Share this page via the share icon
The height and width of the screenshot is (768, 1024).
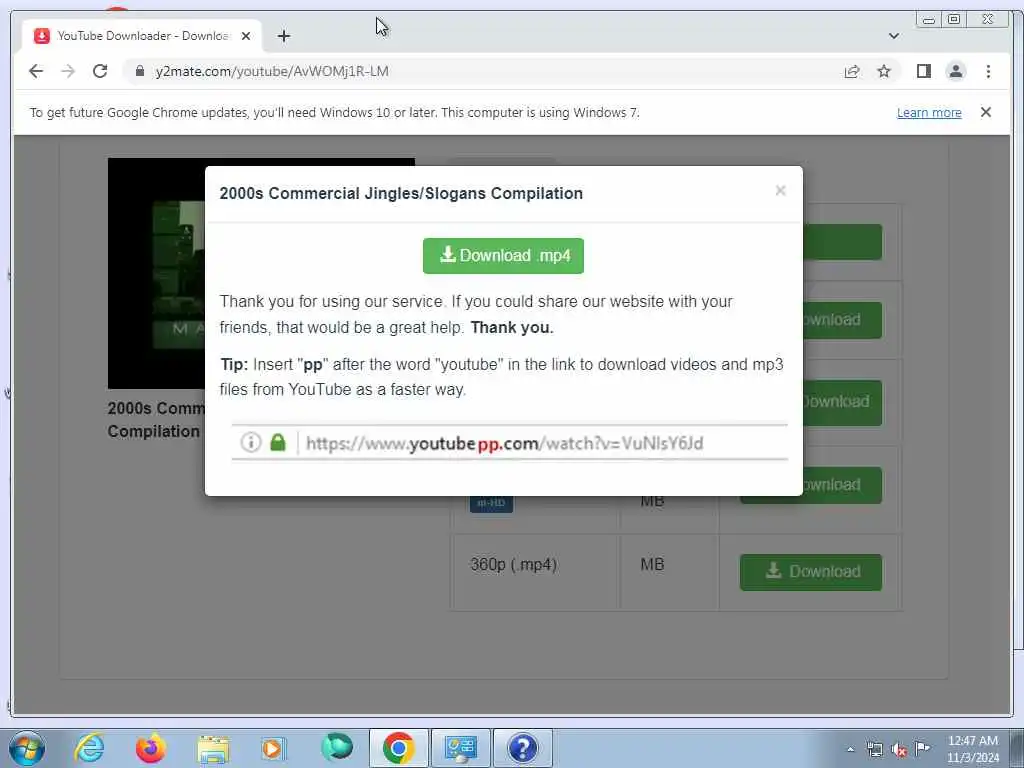coord(852,71)
